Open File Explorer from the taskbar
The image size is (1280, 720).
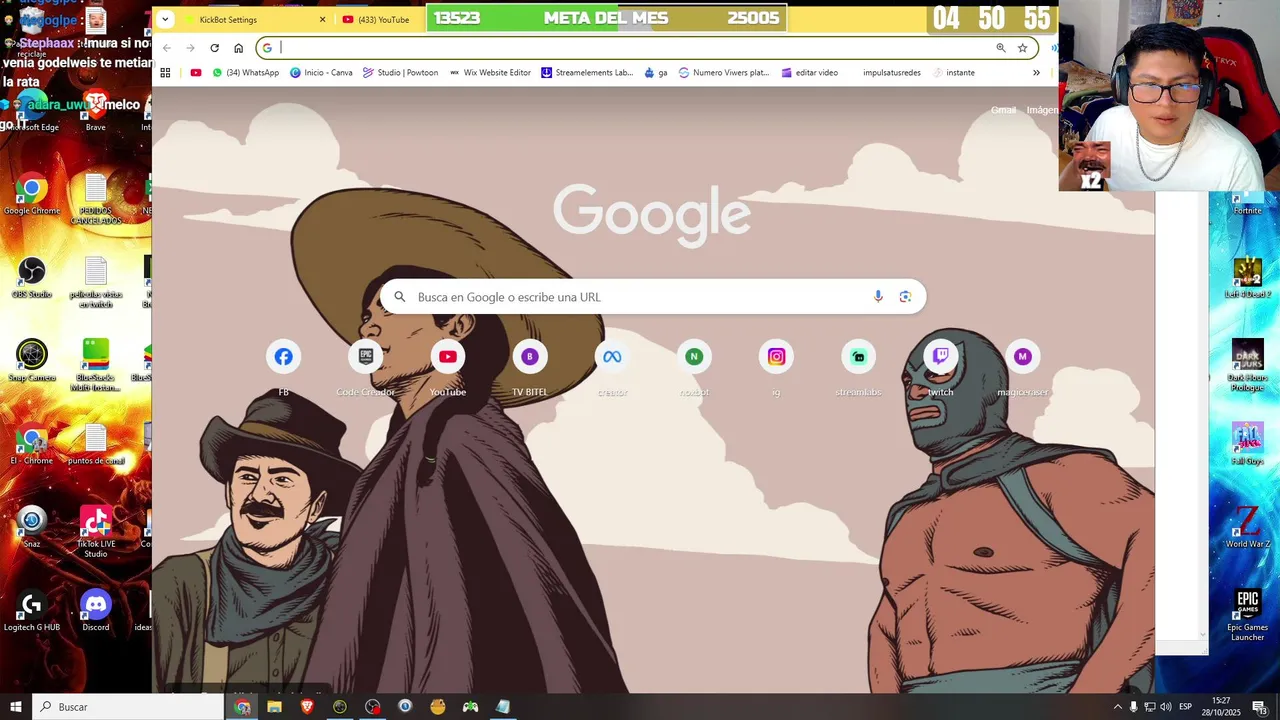point(274,707)
